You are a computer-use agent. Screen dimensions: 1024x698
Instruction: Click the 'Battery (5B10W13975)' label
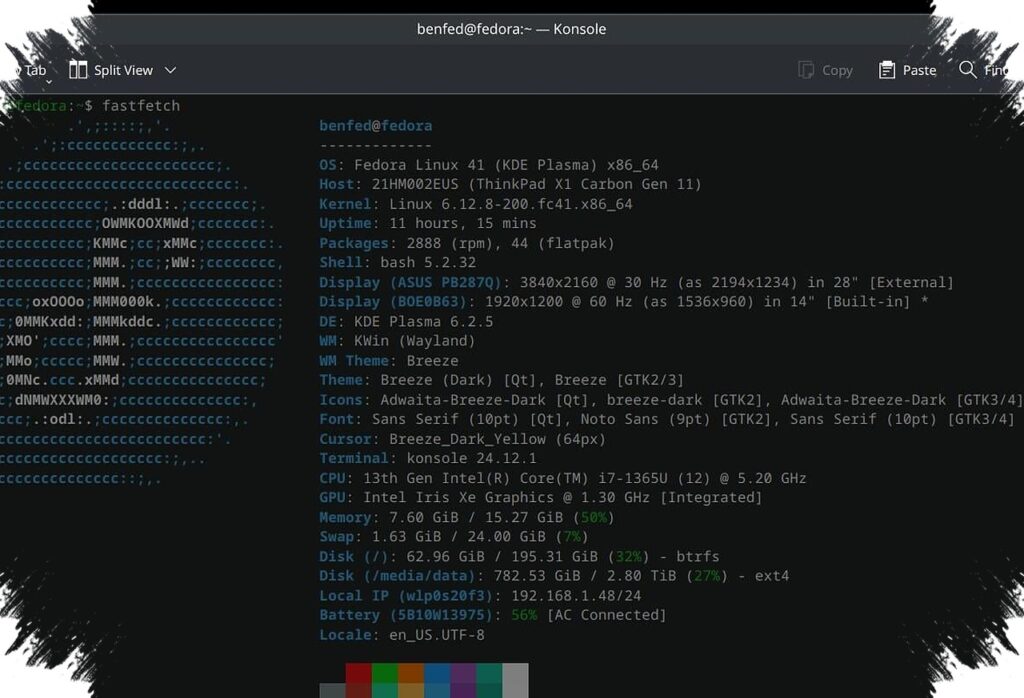click(406, 615)
